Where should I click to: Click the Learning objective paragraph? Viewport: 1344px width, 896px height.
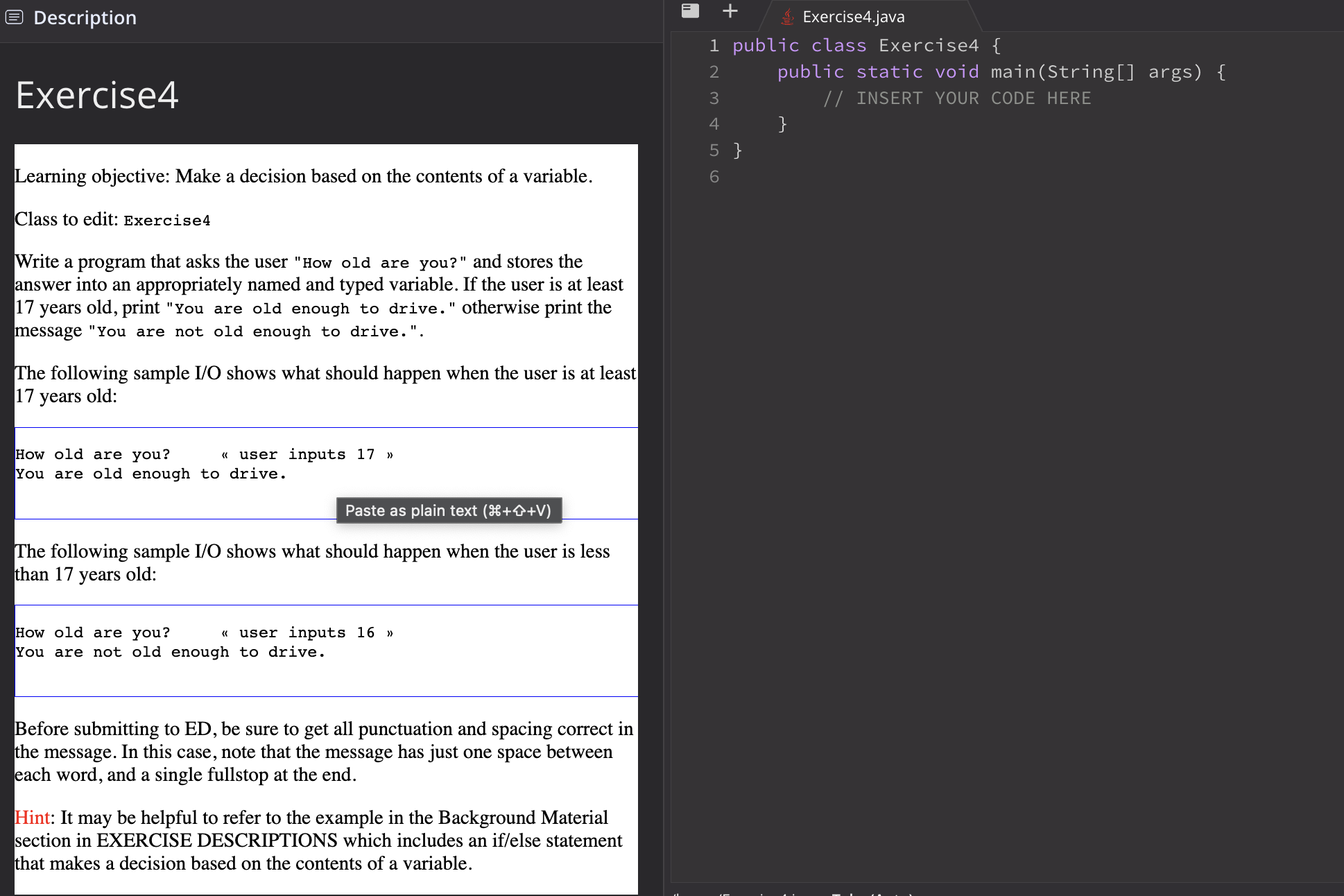point(303,176)
